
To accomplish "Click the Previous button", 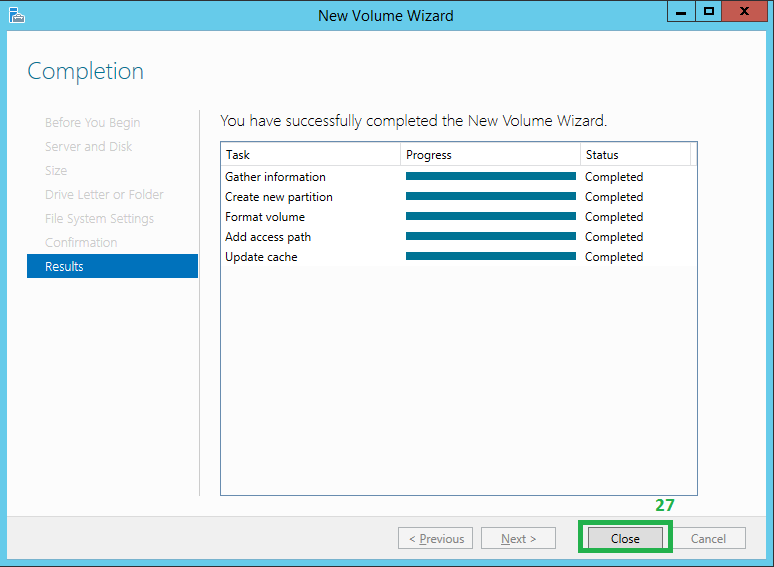I will click(x=435, y=538).
